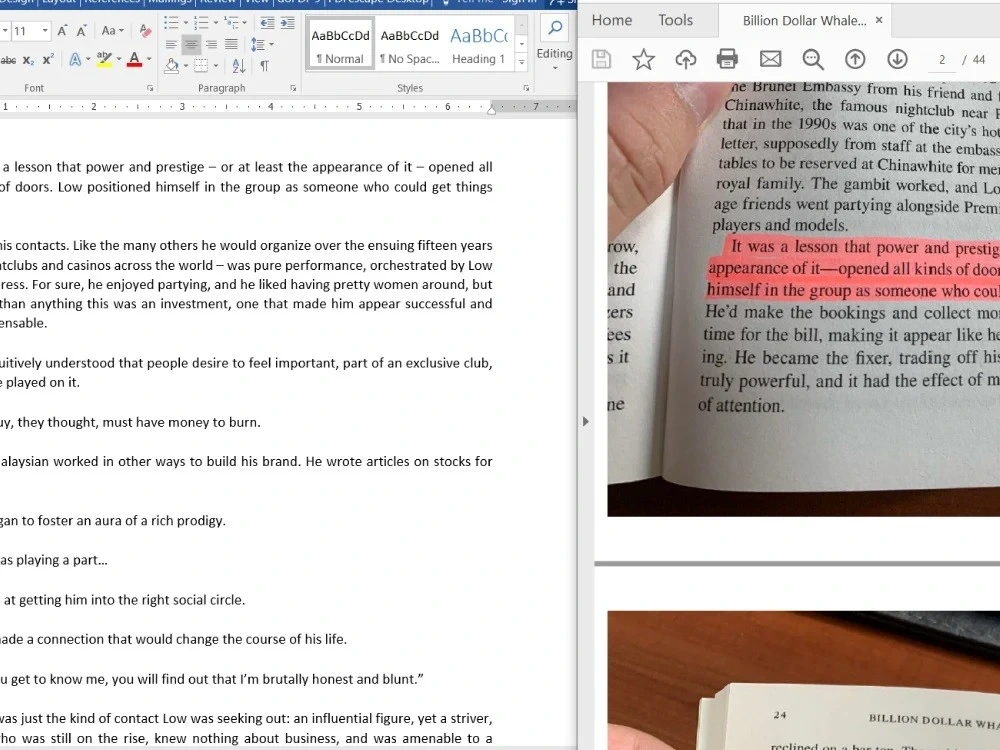
Task: Save the PDF file
Action: click(601, 59)
